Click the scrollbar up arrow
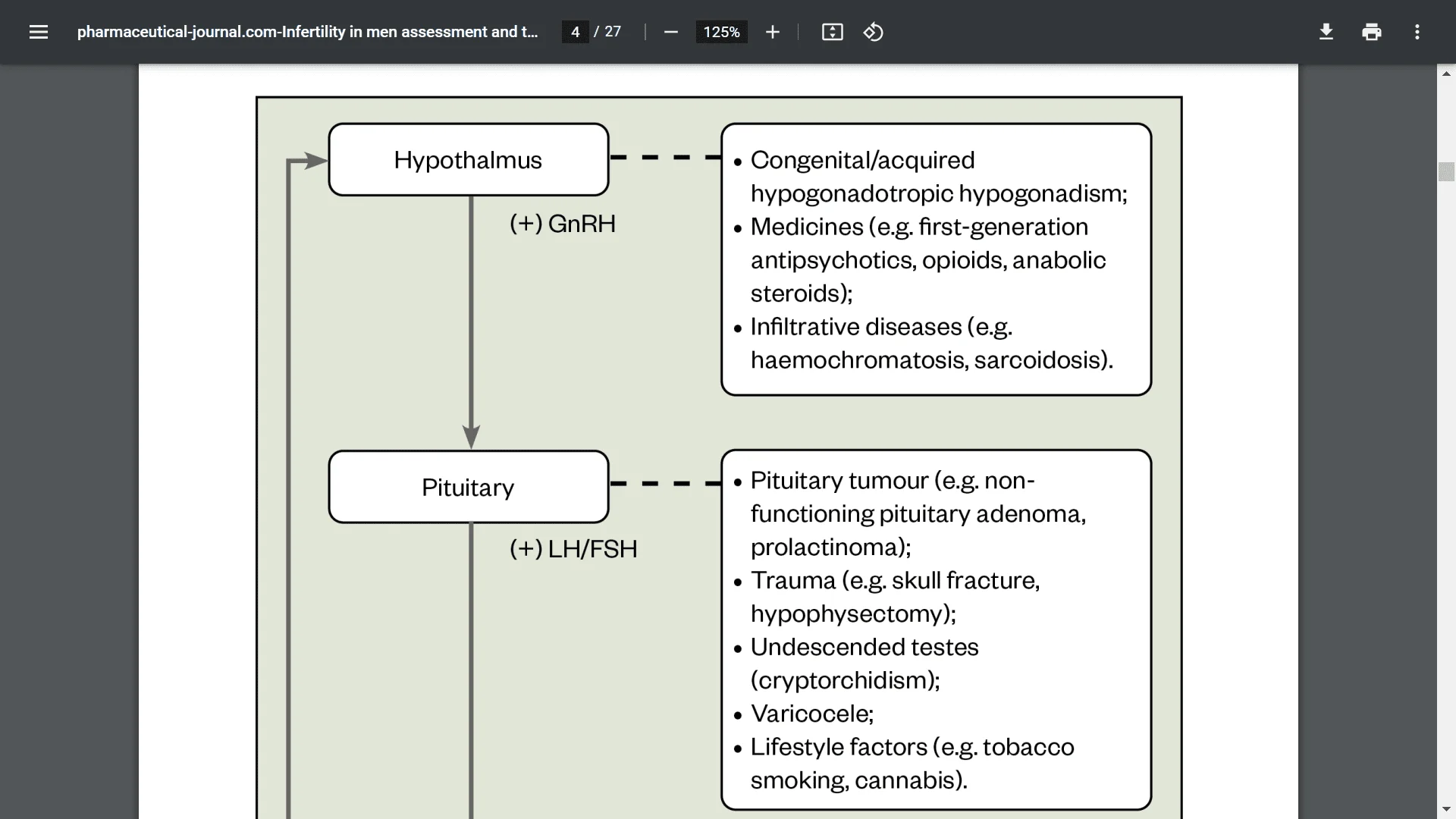 pyautogui.click(x=1446, y=74)
